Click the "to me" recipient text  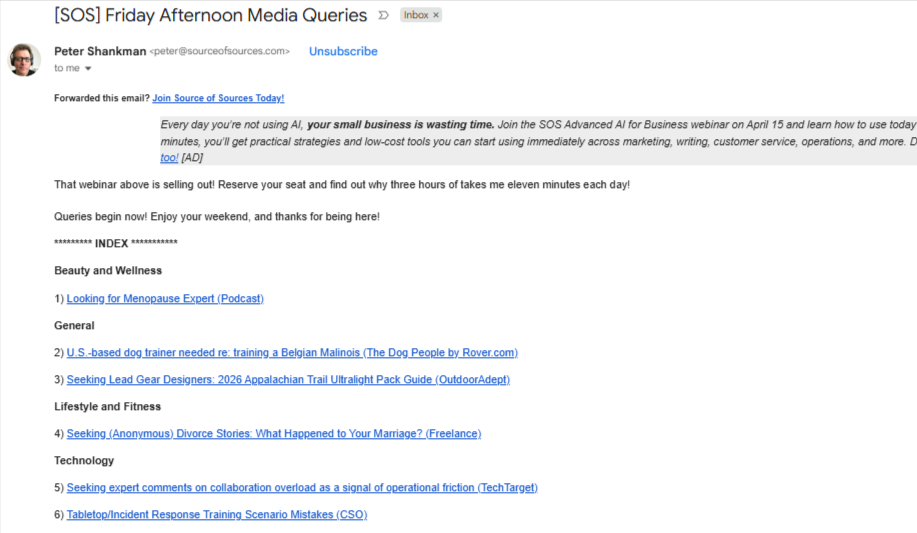pos(67,69)
